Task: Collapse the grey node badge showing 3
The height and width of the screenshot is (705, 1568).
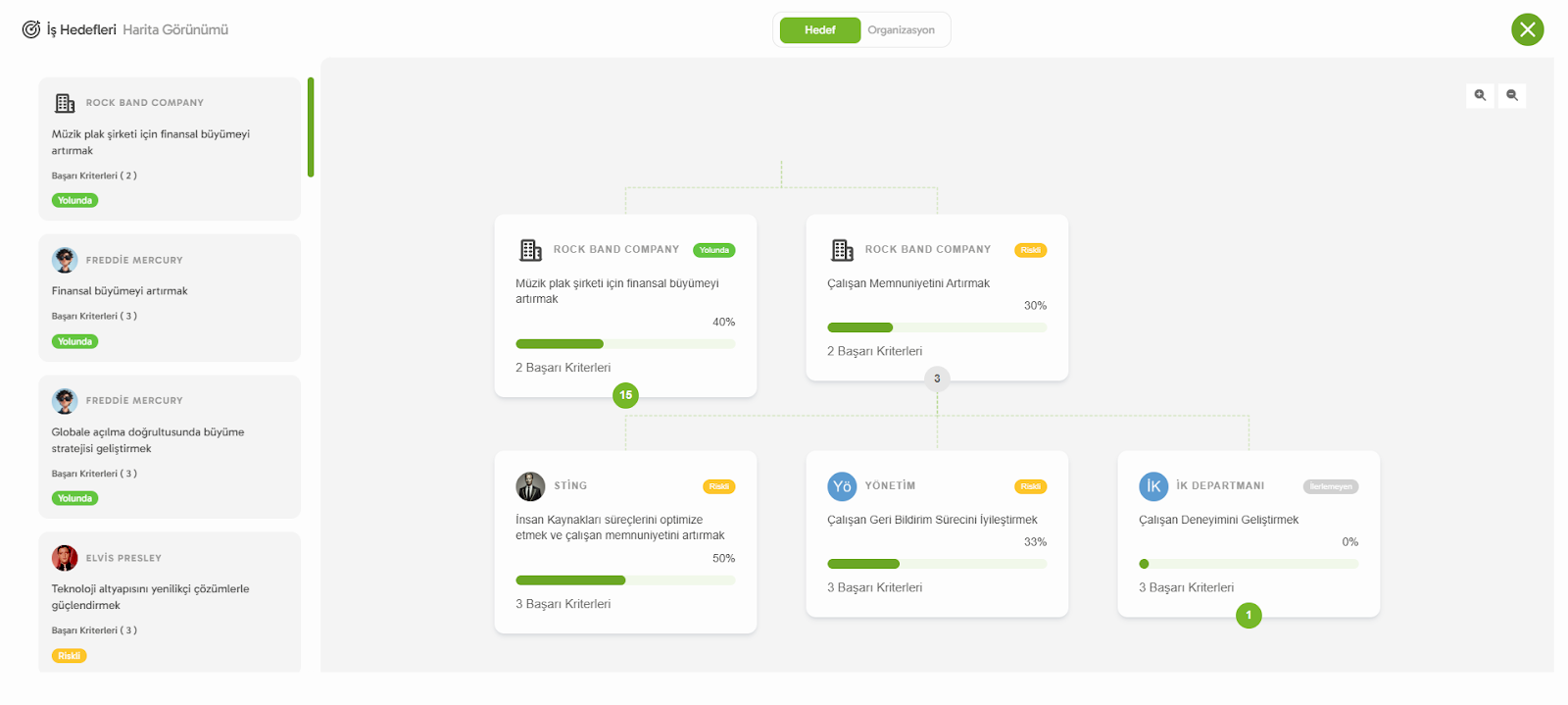Action: point(937,378)
